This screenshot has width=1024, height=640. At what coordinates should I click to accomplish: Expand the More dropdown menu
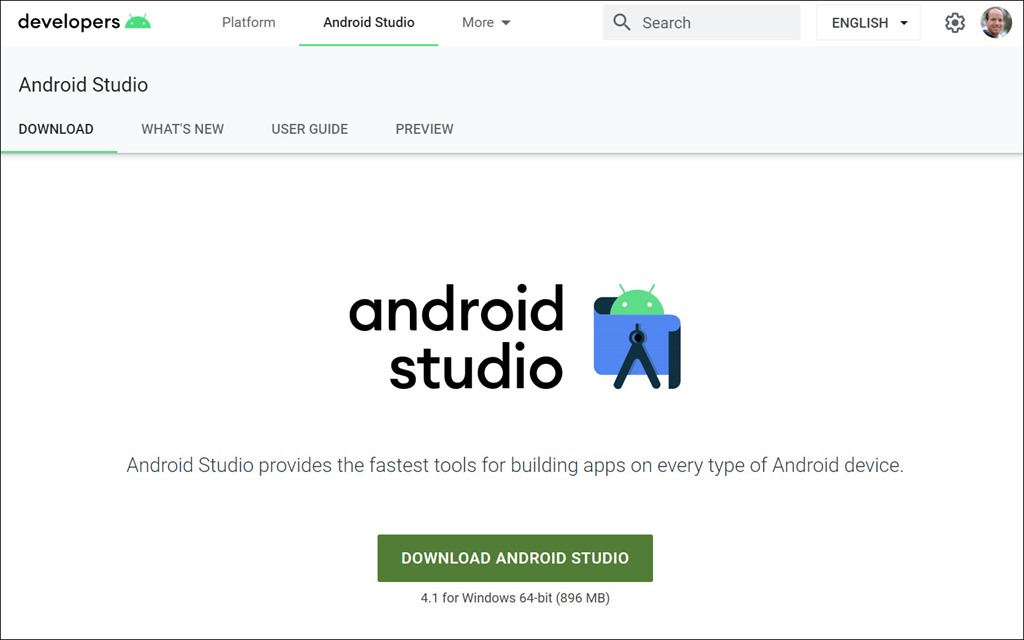pyautogui.click(x=486, y=22)
